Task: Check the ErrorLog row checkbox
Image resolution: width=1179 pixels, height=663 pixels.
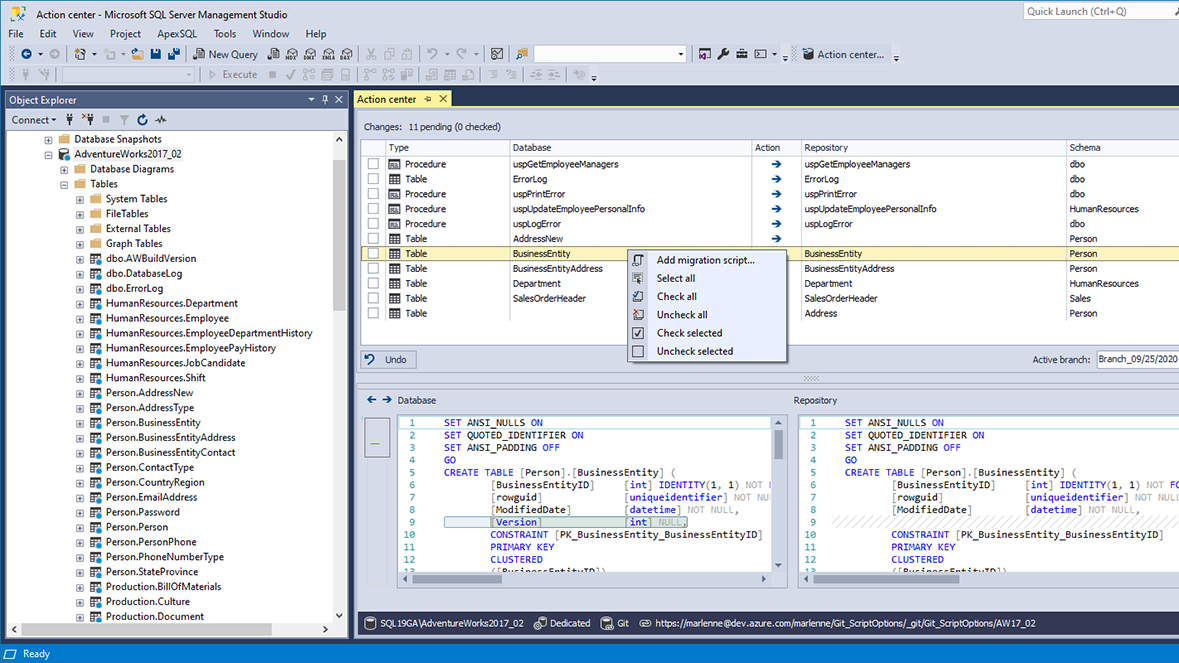Action: (x=373, y=179)
